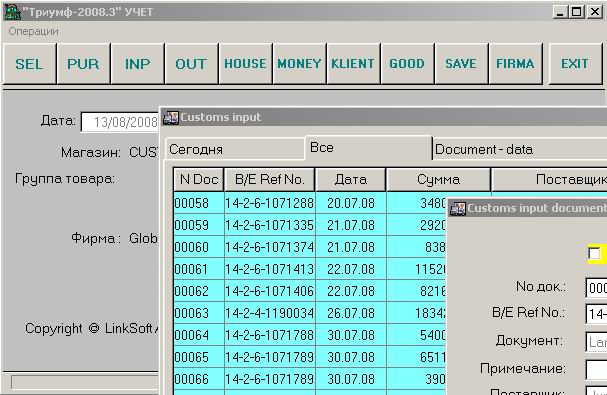Sort by the Поставщик column header

tap(550, 180)
